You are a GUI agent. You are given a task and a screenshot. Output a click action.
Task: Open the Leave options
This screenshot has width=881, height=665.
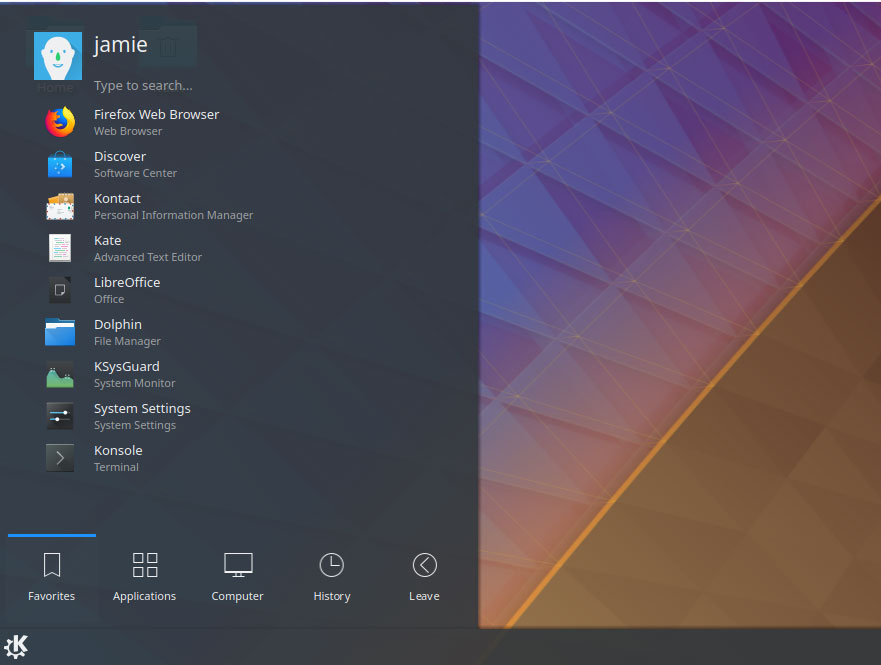[424, 575]
